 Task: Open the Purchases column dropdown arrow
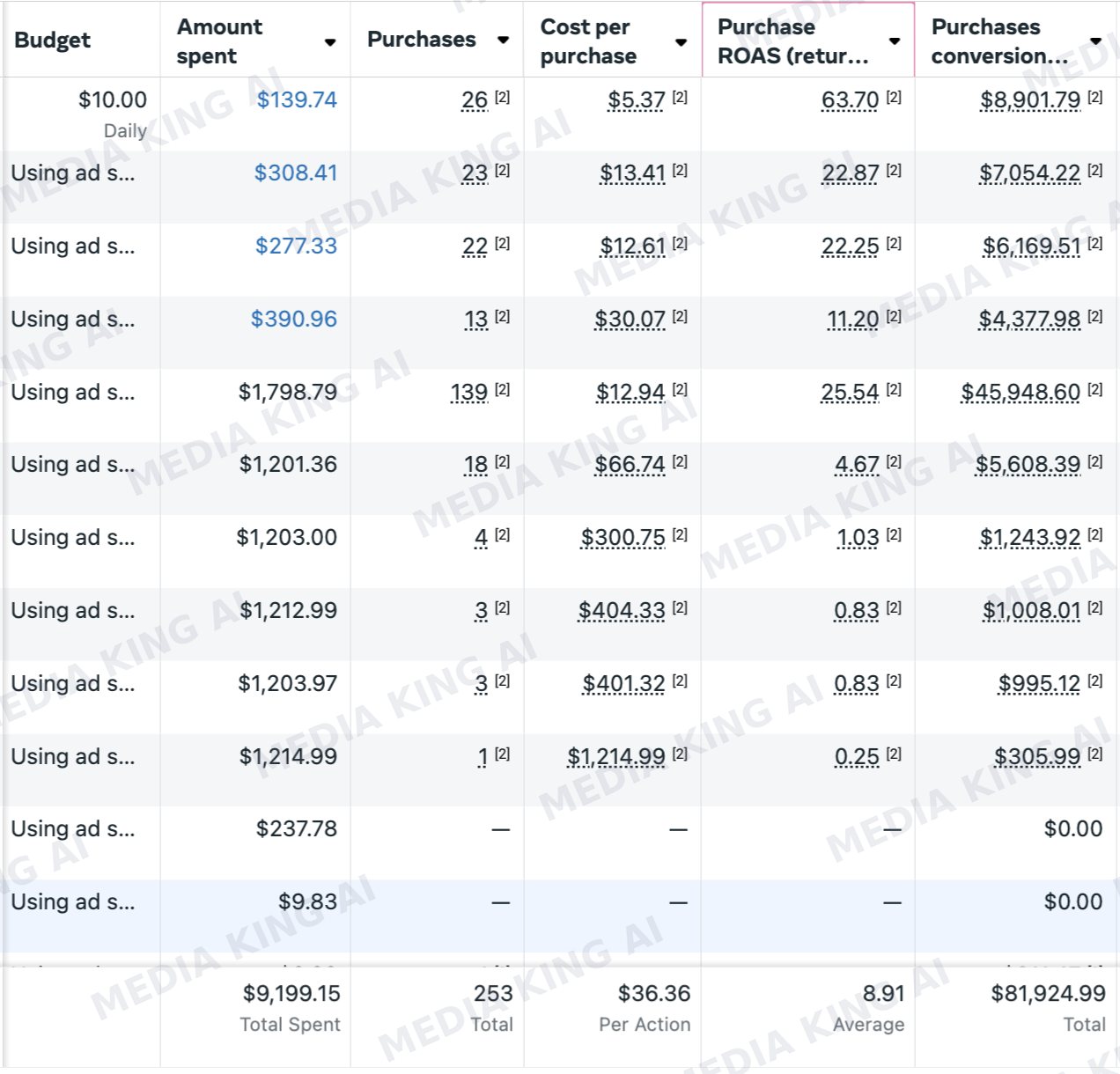pos(504,40)
